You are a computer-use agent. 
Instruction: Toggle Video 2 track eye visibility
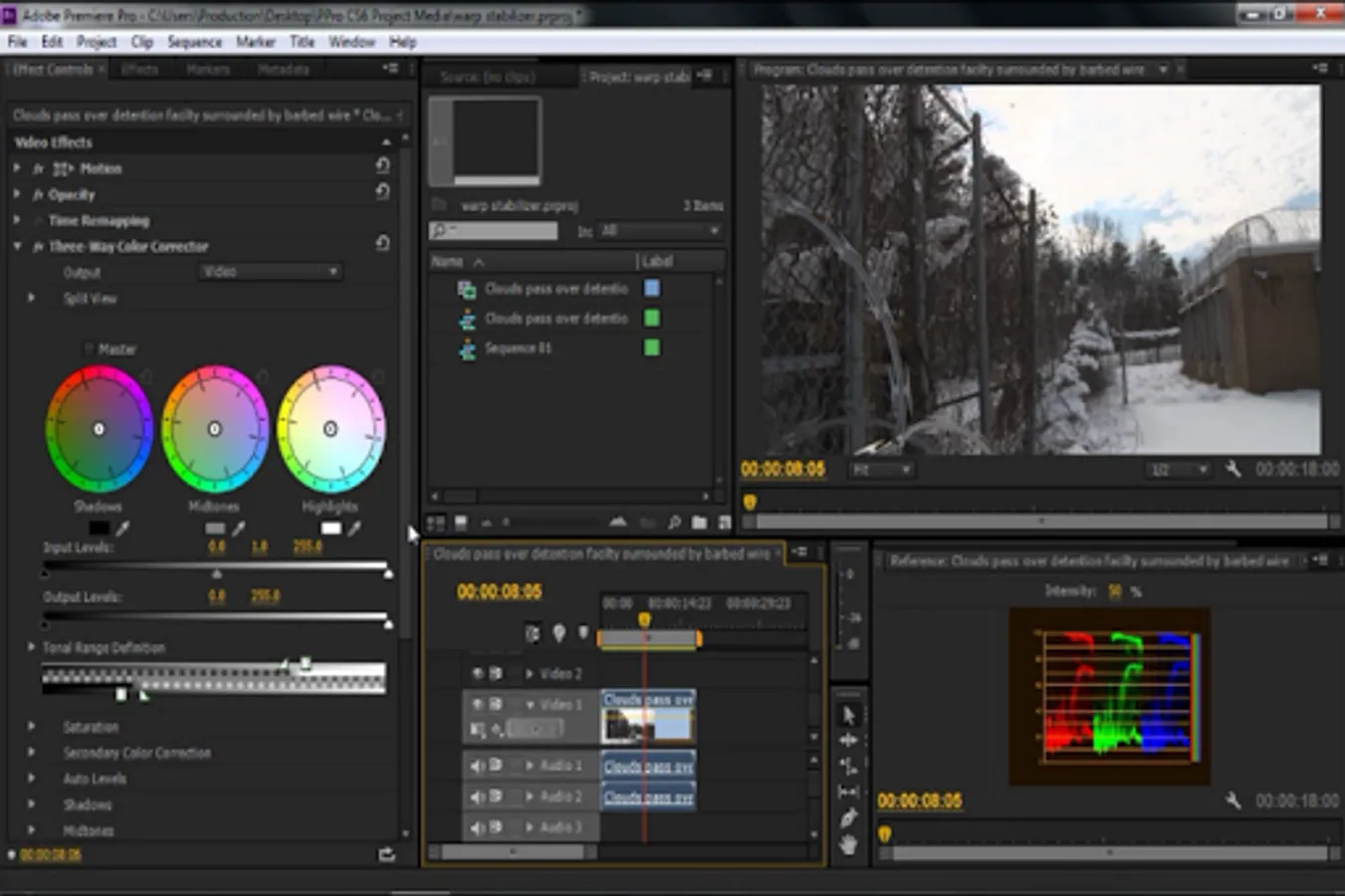(477, 674)
